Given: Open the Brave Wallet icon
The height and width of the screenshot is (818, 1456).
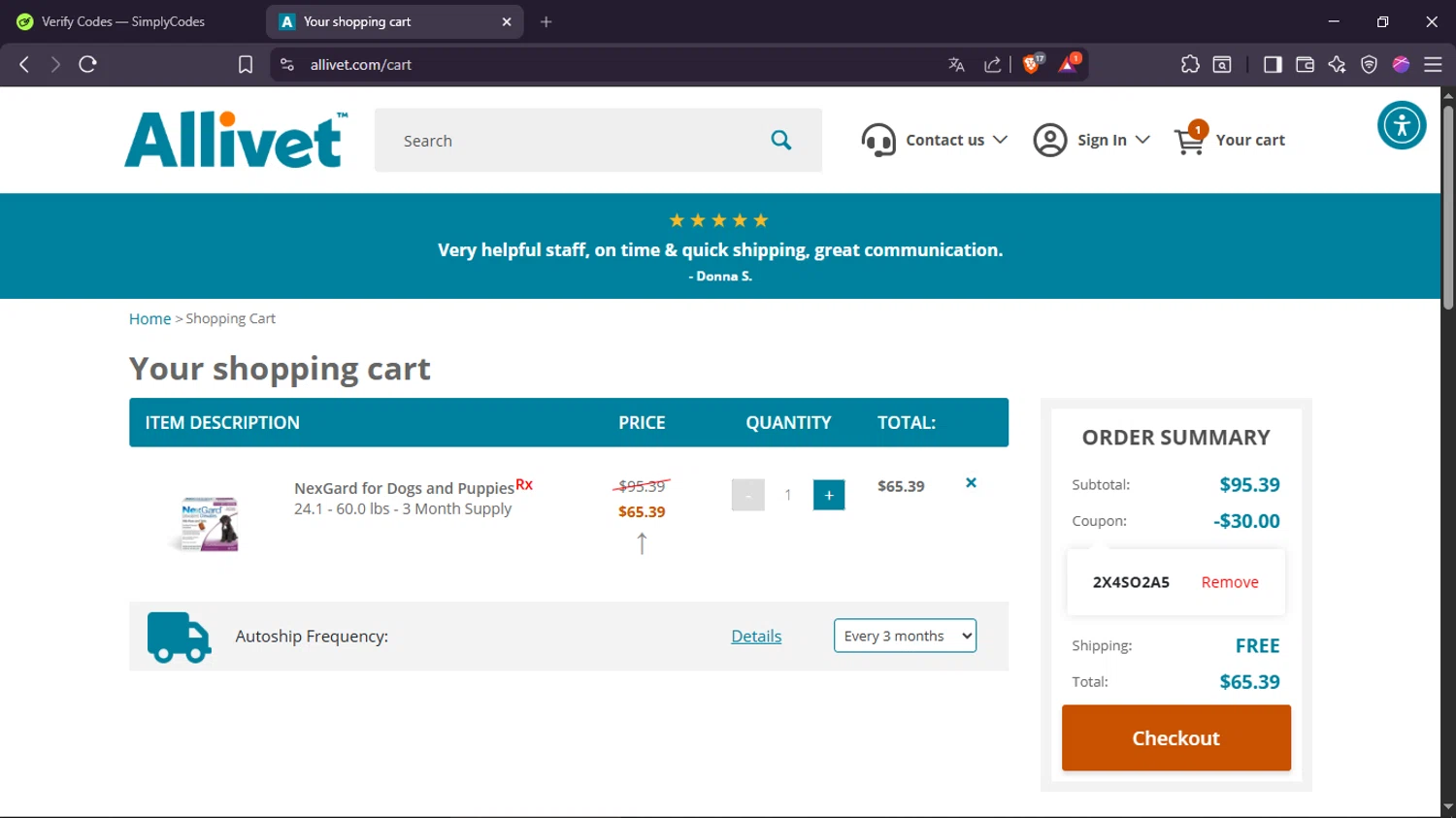Looking at the screenshot, I should 1305,64.
